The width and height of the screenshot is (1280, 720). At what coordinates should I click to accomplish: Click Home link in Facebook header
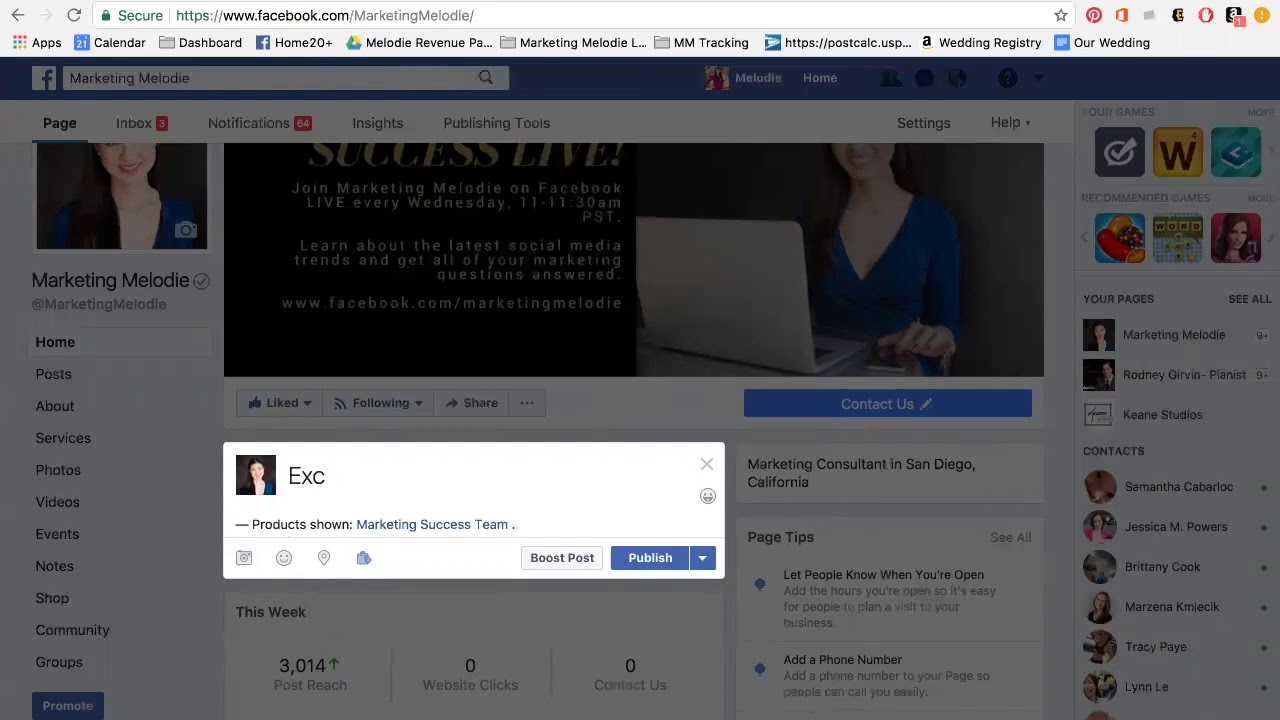(819, 78)
